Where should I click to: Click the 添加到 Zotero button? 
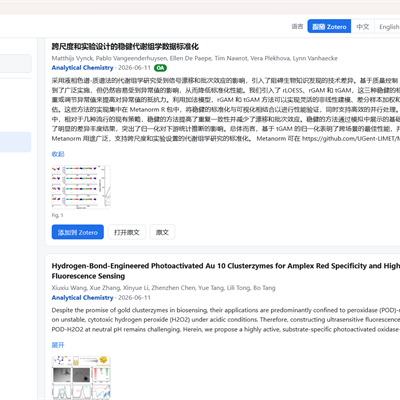[x=78, y=232]
